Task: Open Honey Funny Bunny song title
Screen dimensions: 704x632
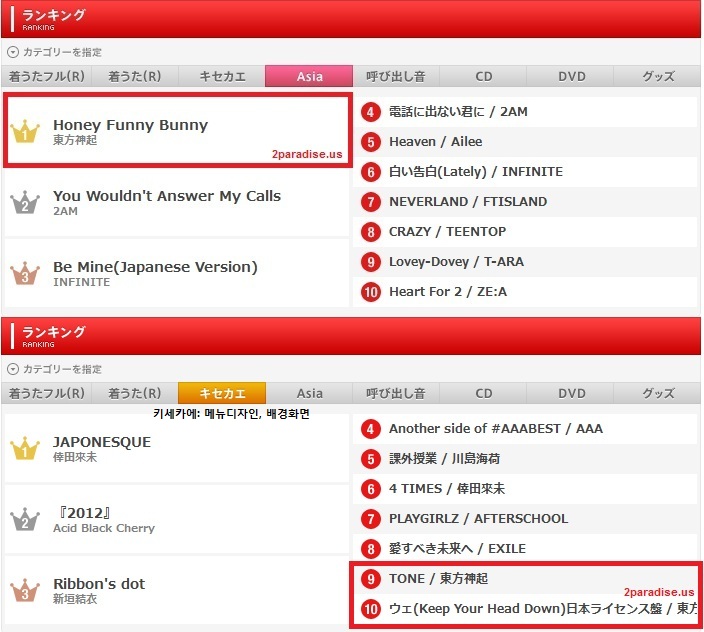Action: point(131,125)
